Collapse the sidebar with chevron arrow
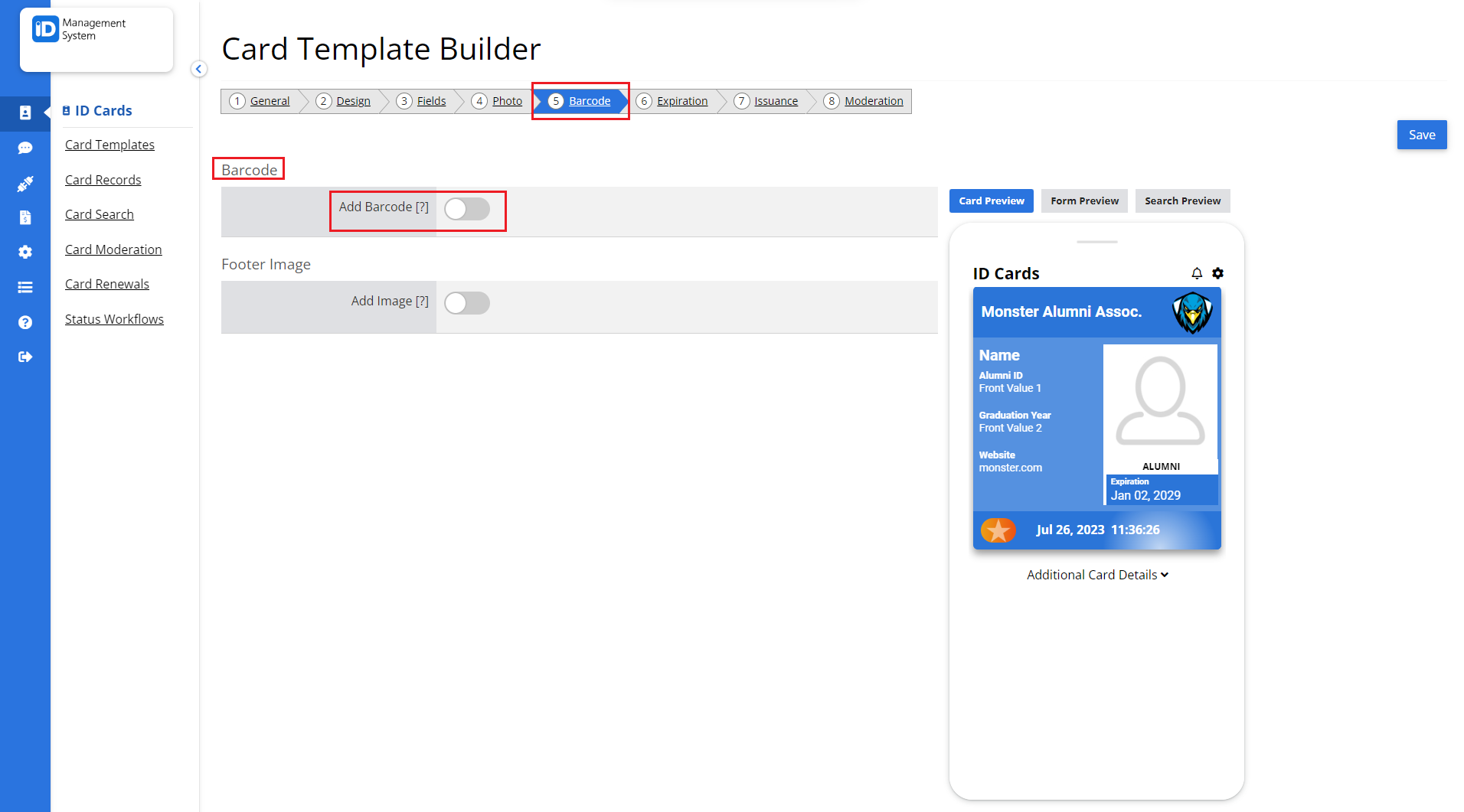Screen dimensions: 1464x812 [198, 69]
